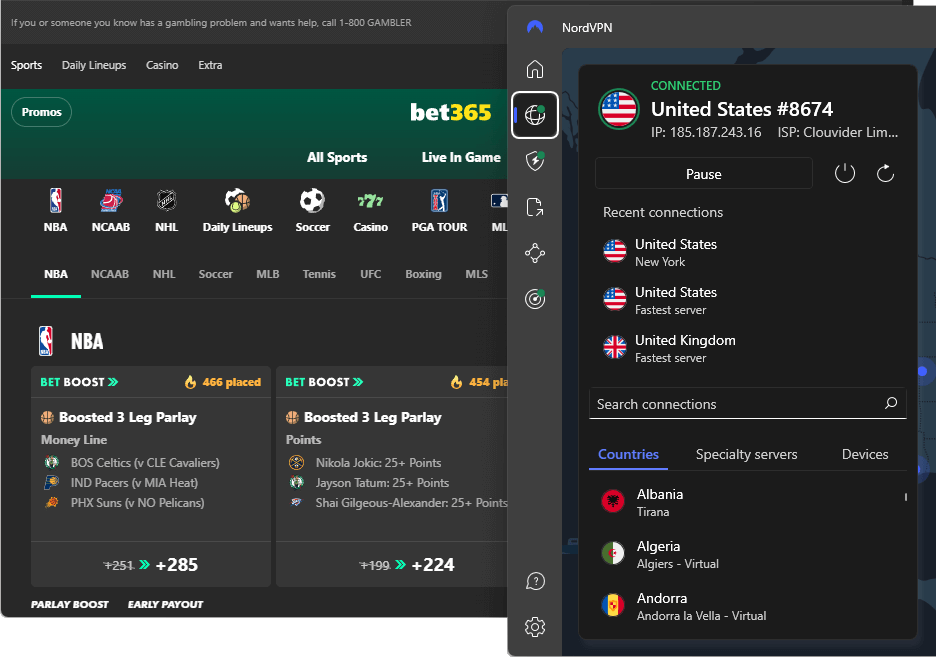This screenshot has height=658, width=936.
Task: Open Extra menu in bet365 top bar
Action: (x=210, y=65)
